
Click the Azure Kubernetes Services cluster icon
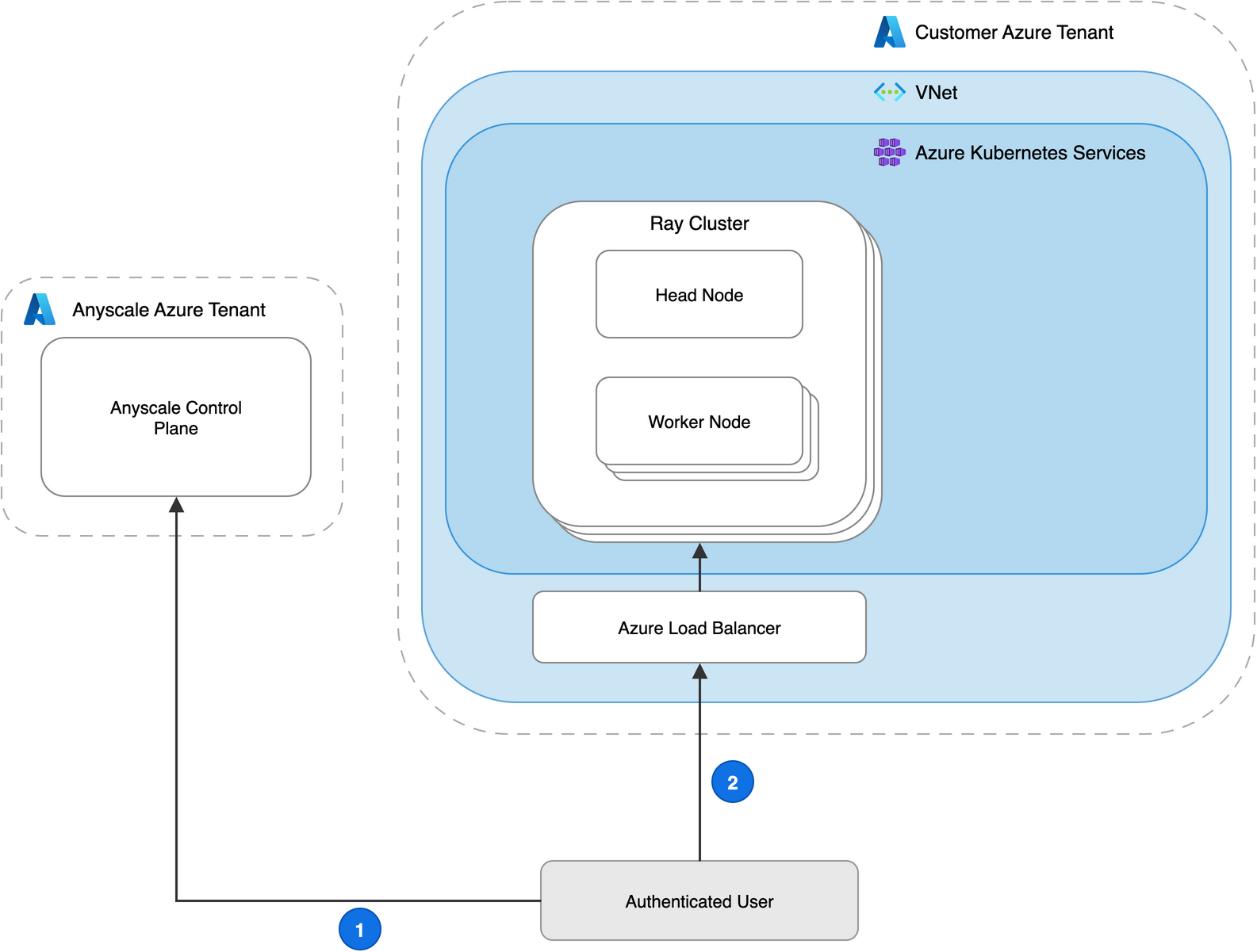click(889, 151)
